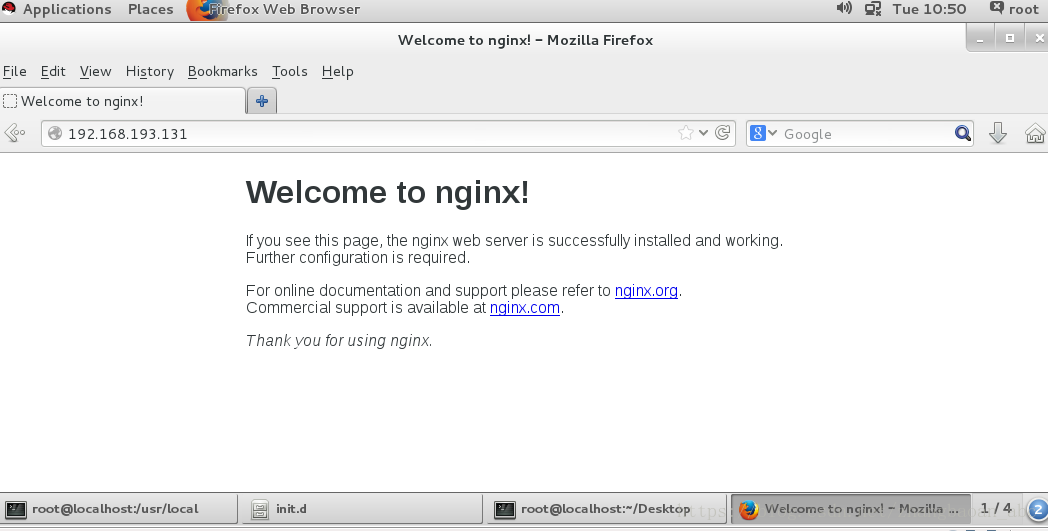Open the History menu
The image size is (1048, 531).
pos(150,71)
